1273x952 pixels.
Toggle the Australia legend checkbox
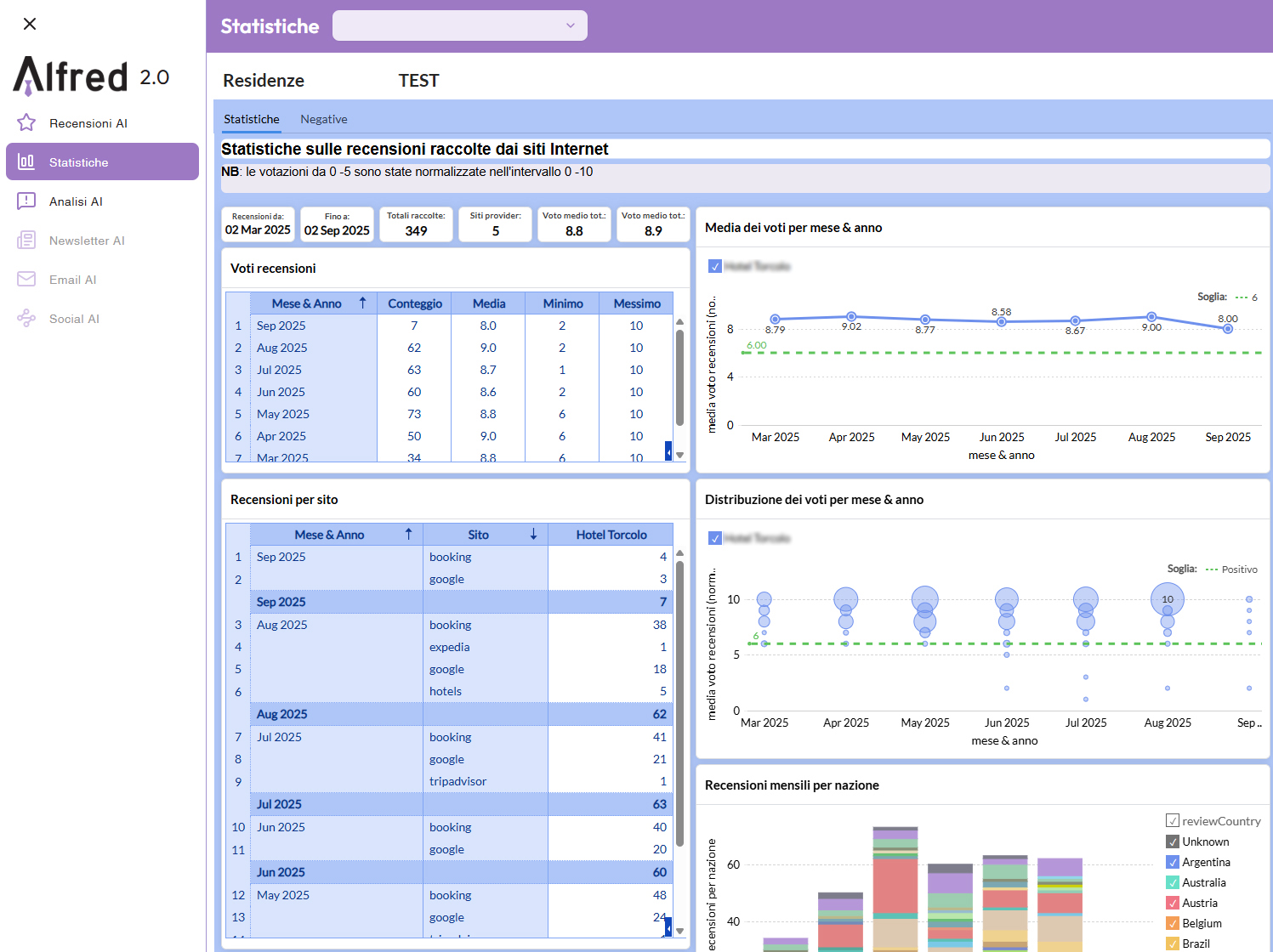pos(1173,882)
